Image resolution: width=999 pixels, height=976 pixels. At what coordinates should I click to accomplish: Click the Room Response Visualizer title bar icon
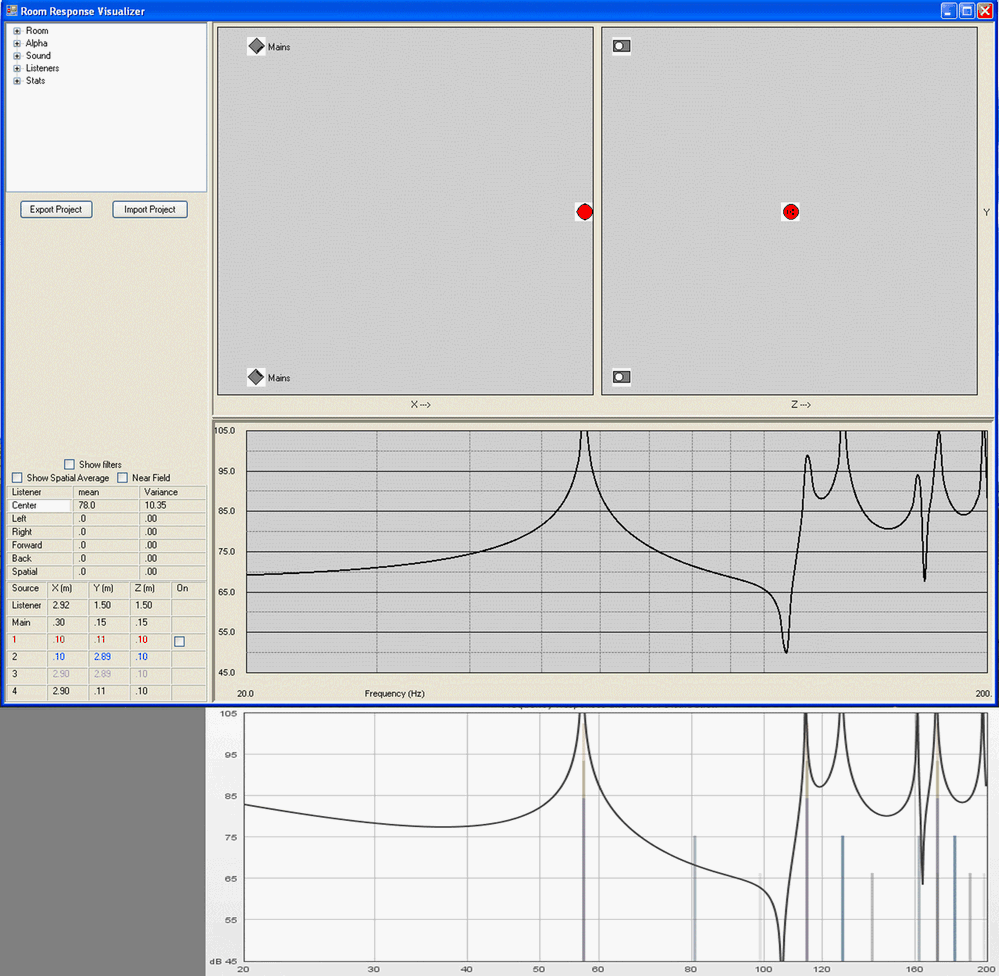(11, 11)
